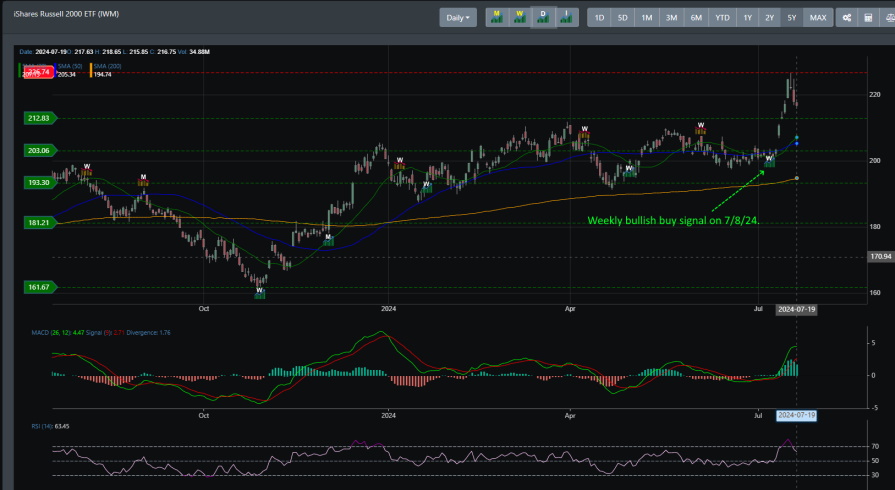Click the W sell marker in early April
Image resolution: width=895 pixels, height=490 pixels.
pyautogui.click(x=584, y=132)
